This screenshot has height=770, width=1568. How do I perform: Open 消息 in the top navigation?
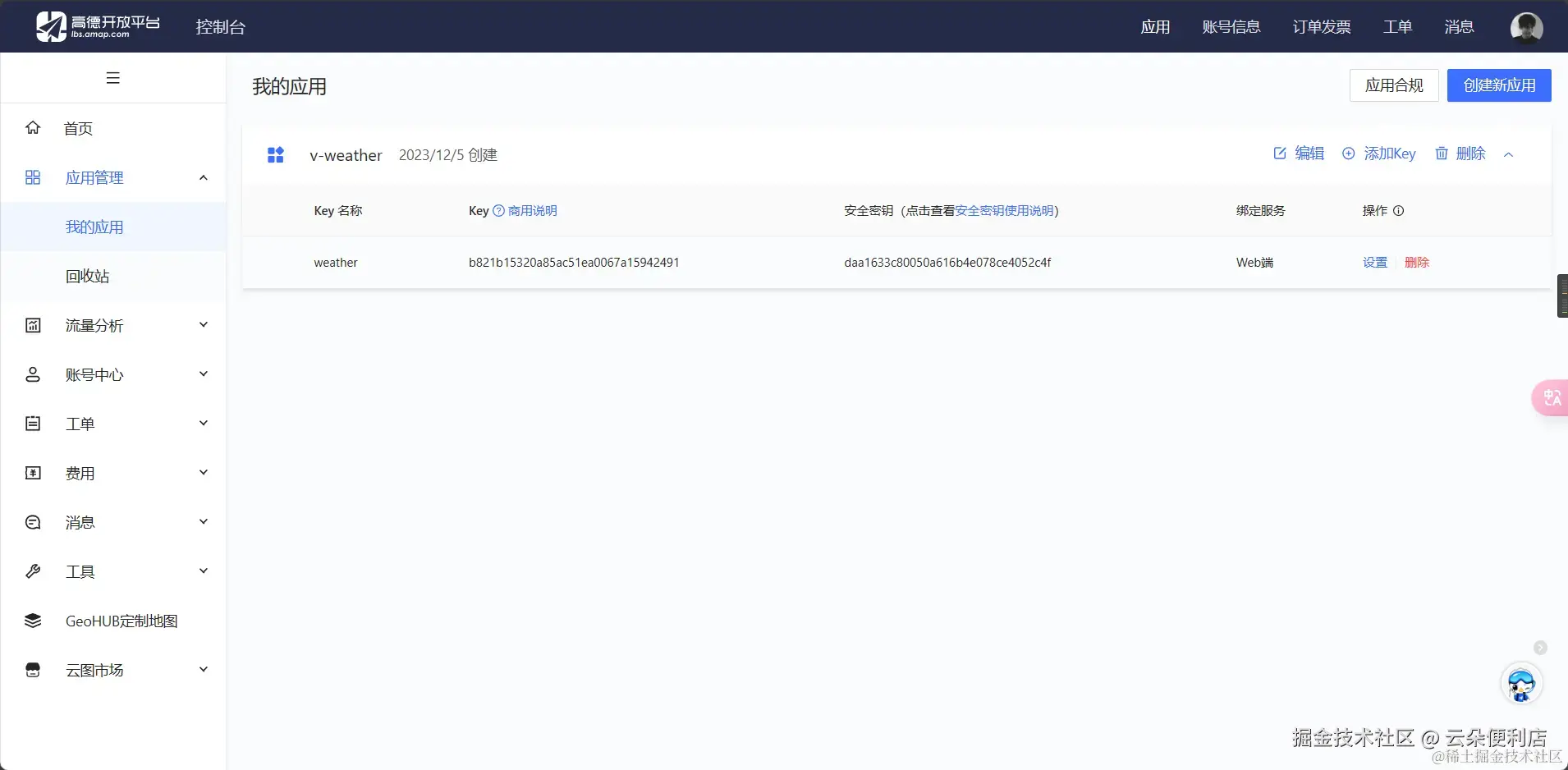pyautogui.click(x=1459, y=27)
